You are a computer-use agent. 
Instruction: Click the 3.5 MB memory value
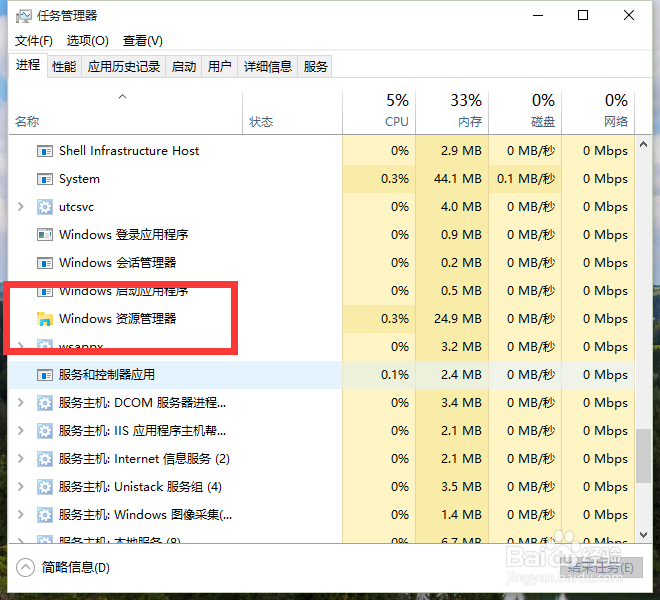[x=461, y=487]
